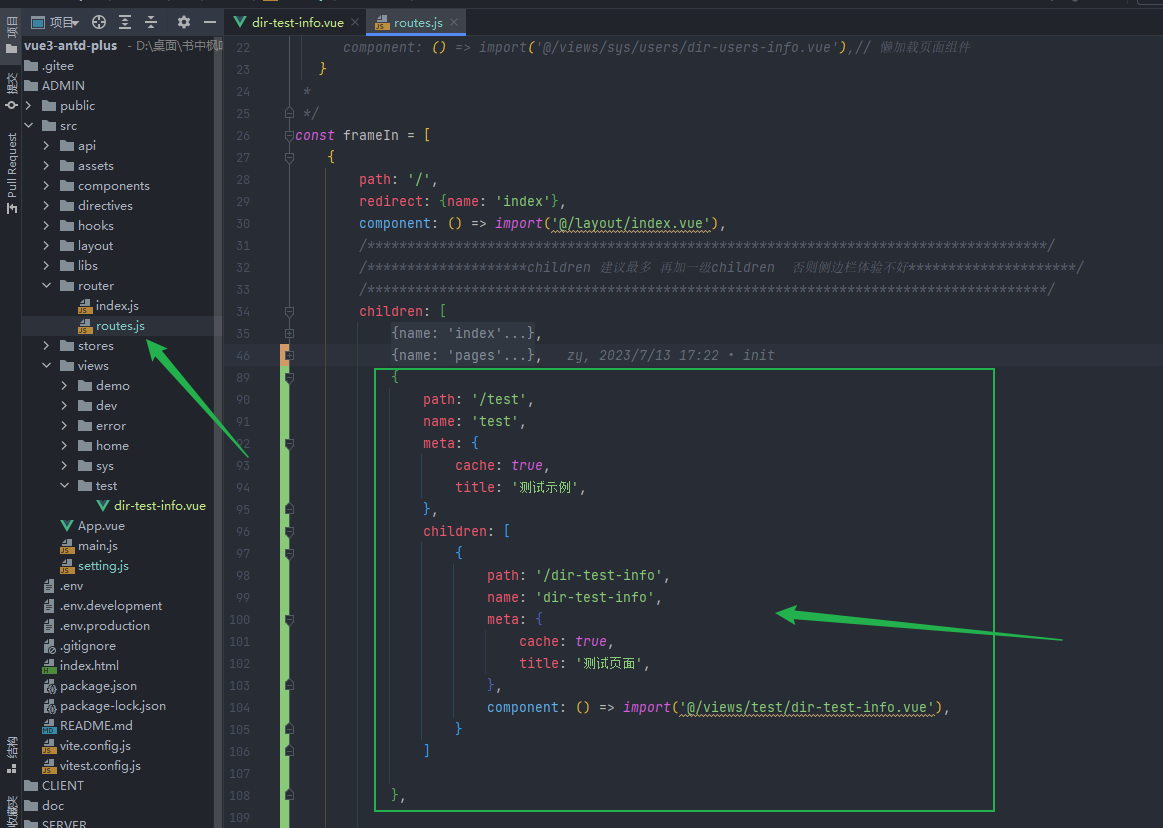
Task: Expand the public folder
Action: point(29,105)
